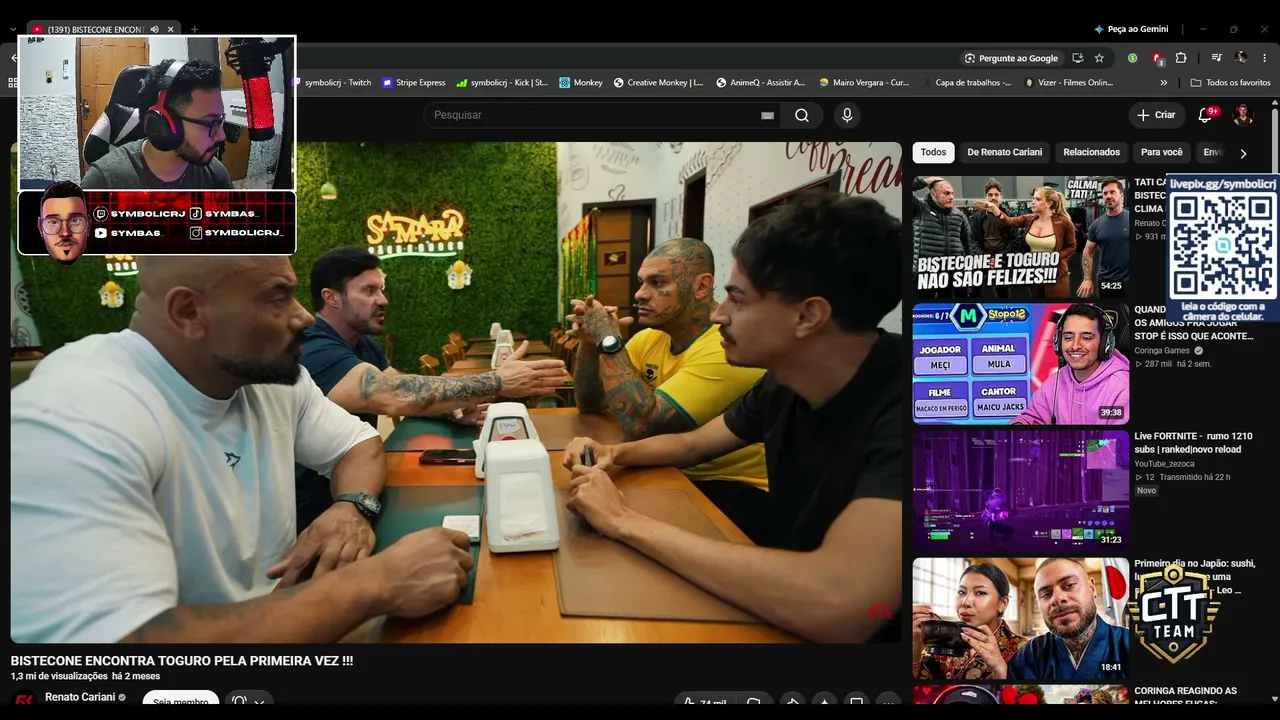Open the media control icon in Chrome toolbar
This screenshot has height=720, width=1280.
pyautogui.click(x=1217, y=58)
